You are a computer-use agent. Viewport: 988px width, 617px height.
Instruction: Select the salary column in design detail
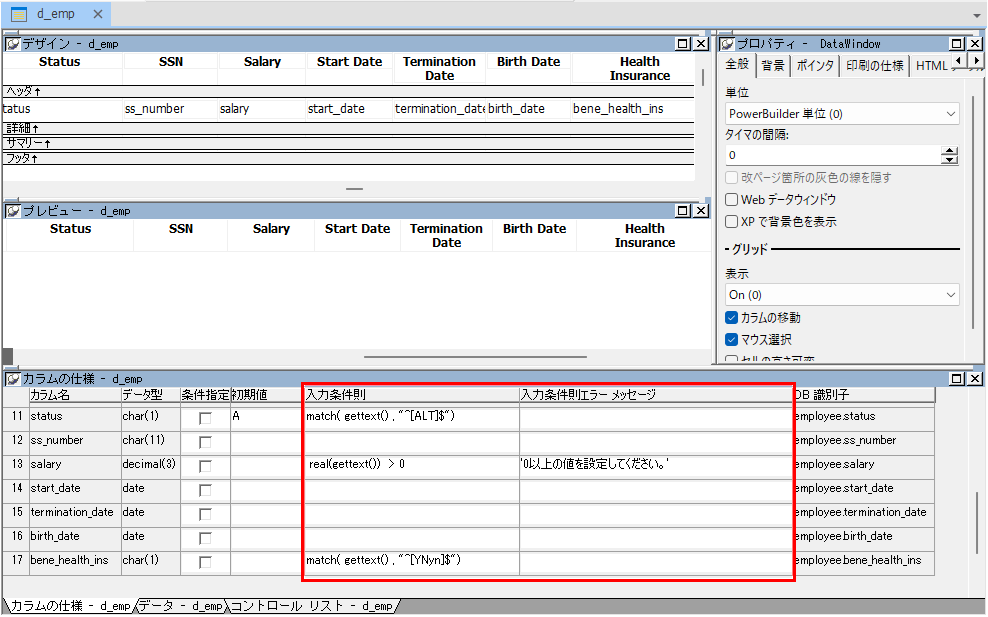click(x=261, y=109)
